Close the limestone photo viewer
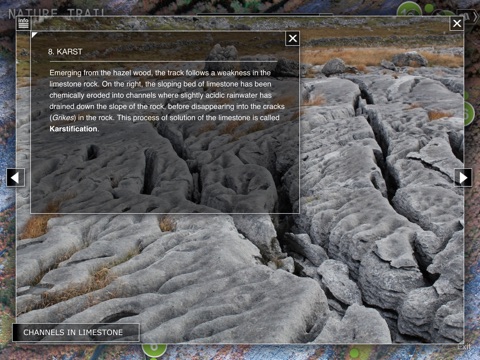This screenshot has width=480, height=360. [457, 23]
